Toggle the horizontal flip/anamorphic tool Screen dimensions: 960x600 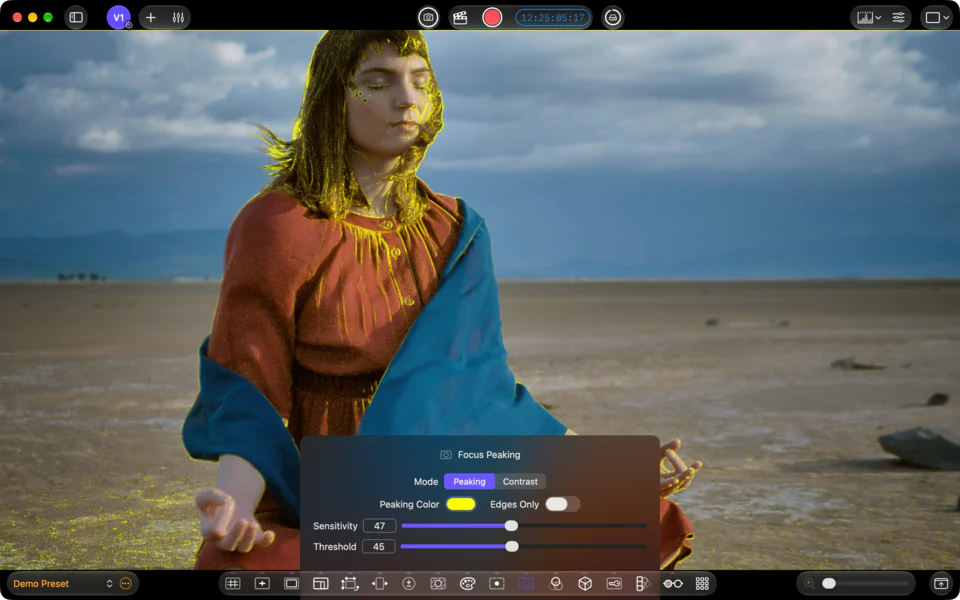pyautogui.click(x=380, y=583)
